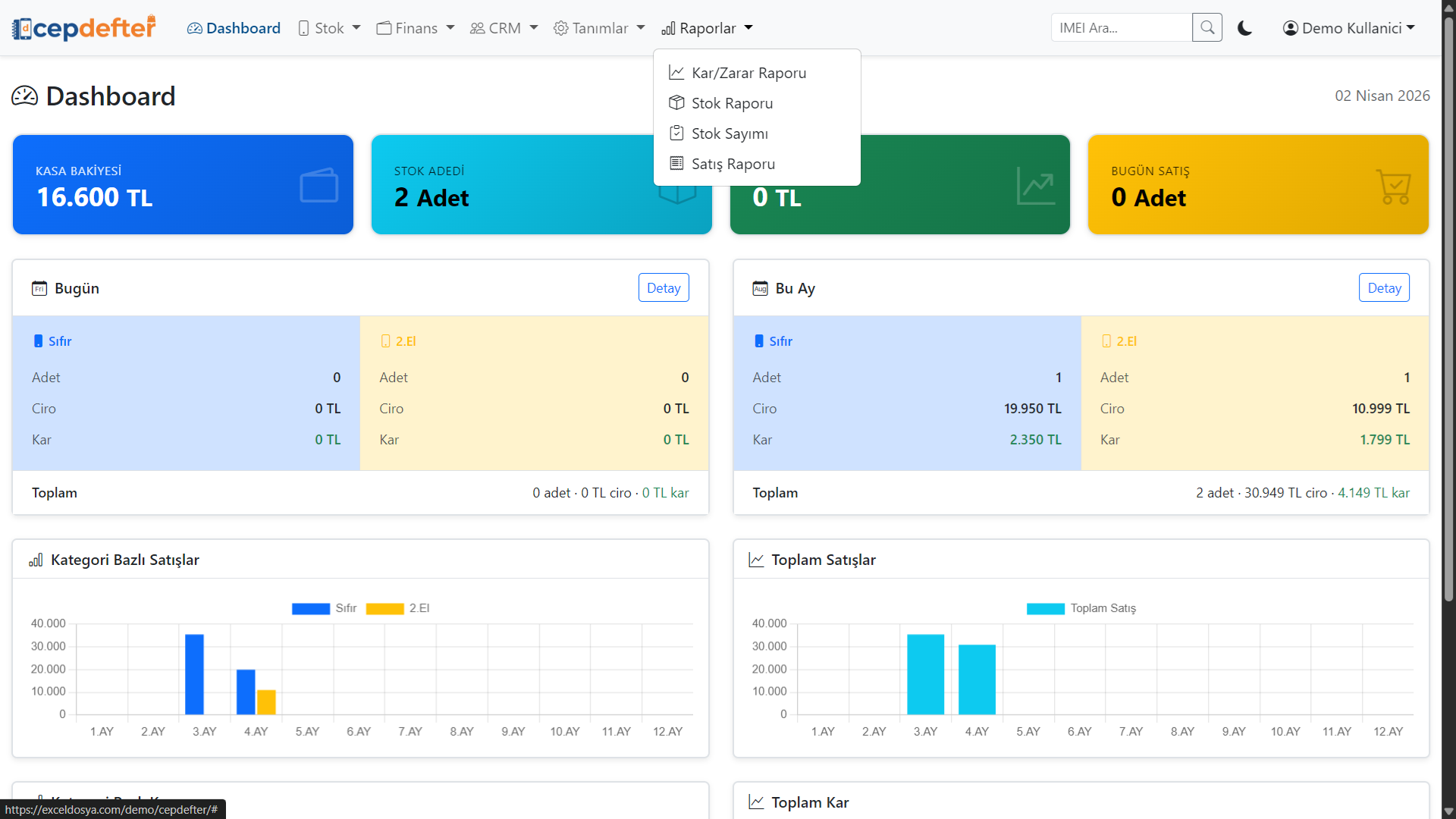Click the shopping cart icon in Bugün Satış card
The height and width of the screenshot is (819, 1456).
(x=1393, y=186)
